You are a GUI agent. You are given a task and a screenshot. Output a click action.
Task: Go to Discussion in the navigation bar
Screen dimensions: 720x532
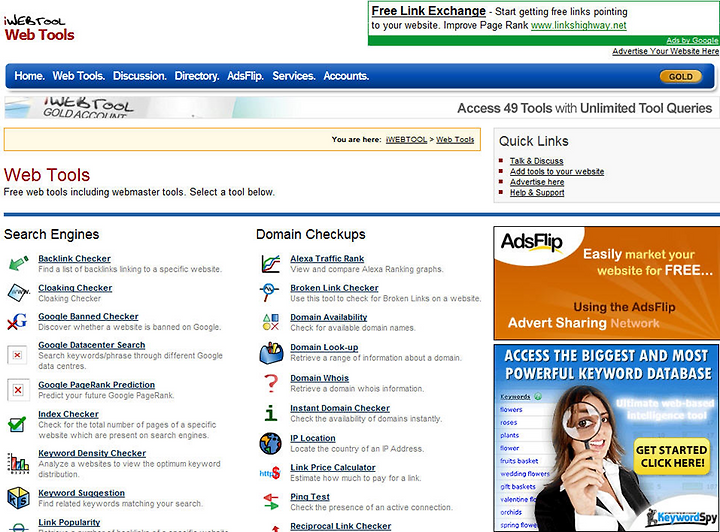point(140,76)
